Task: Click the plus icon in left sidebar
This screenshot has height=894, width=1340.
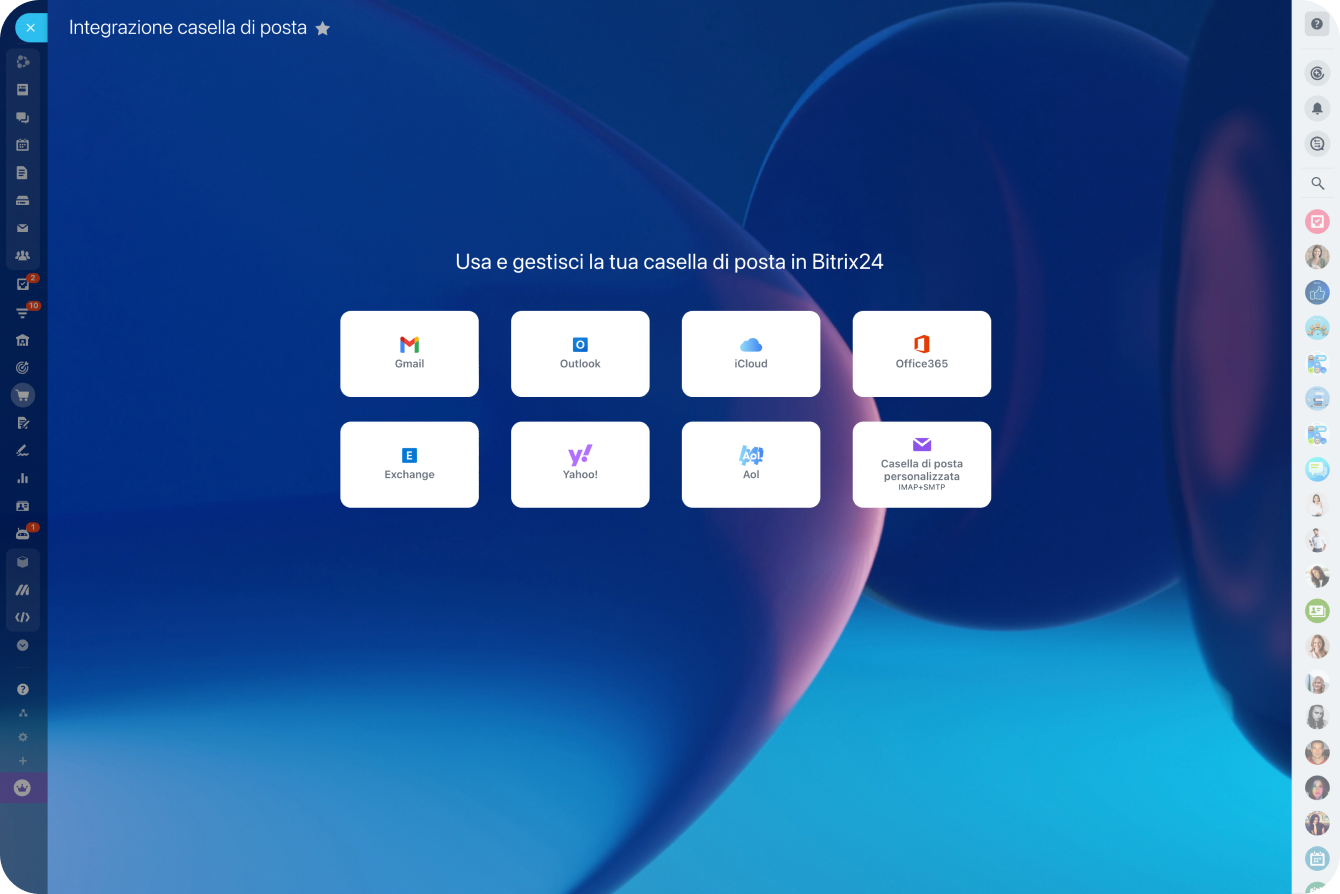Action: coord(22,761)
